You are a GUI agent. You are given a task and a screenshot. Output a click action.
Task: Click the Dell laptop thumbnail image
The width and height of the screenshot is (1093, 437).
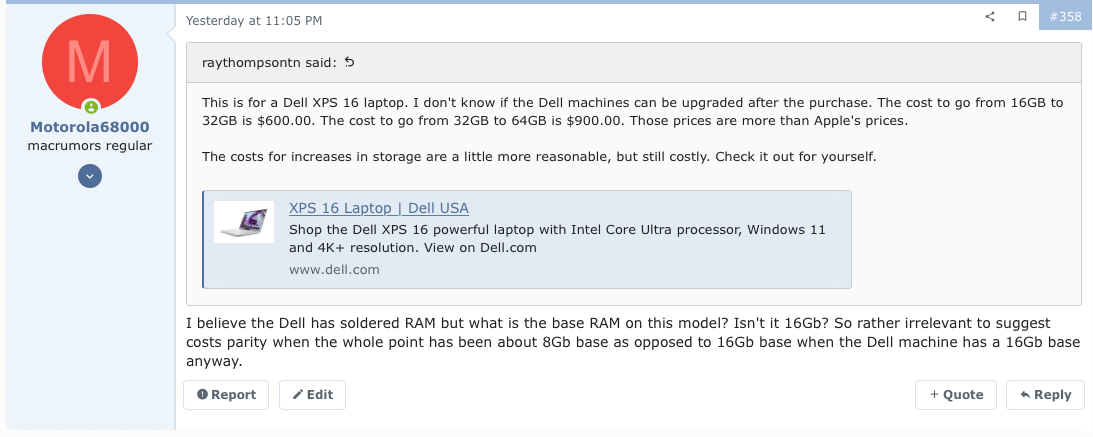click(x=244, y=221)
